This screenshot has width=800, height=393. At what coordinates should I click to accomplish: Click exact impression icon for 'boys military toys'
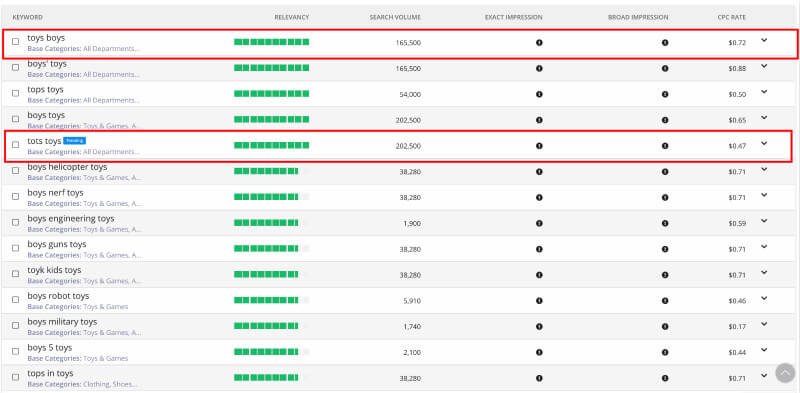[x=539, y=326]
